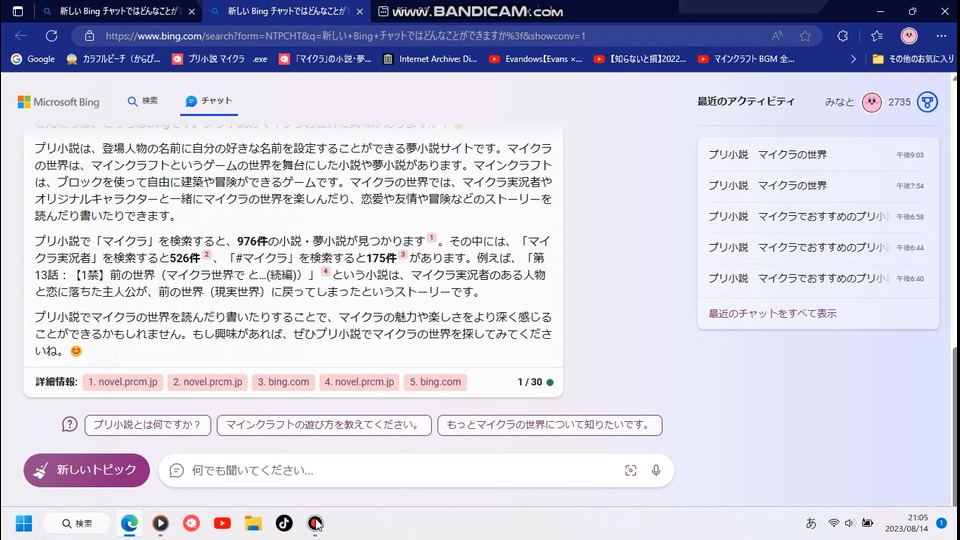Select the チャット chat tab
Screen dimensions: 960x540
click(x=209, y=101)
